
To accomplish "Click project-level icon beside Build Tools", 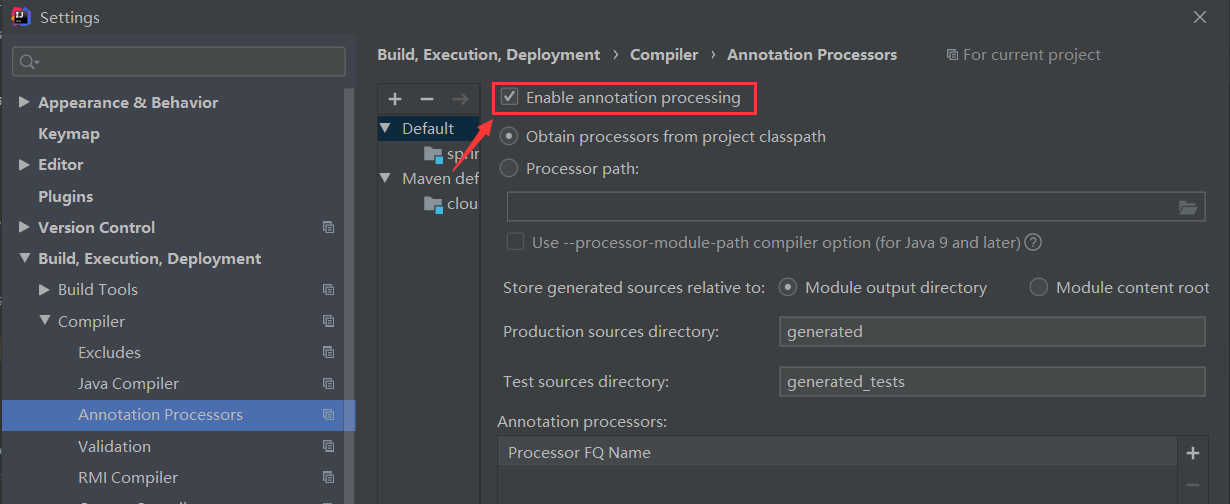I will [328, 290].
